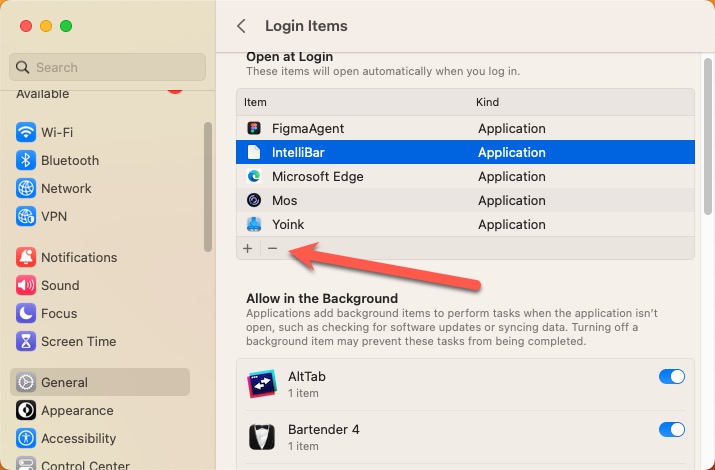The width and height of the screenshot is (715, 470).
Task: Select the FigmaAgent row name
Action: point(308,129)
